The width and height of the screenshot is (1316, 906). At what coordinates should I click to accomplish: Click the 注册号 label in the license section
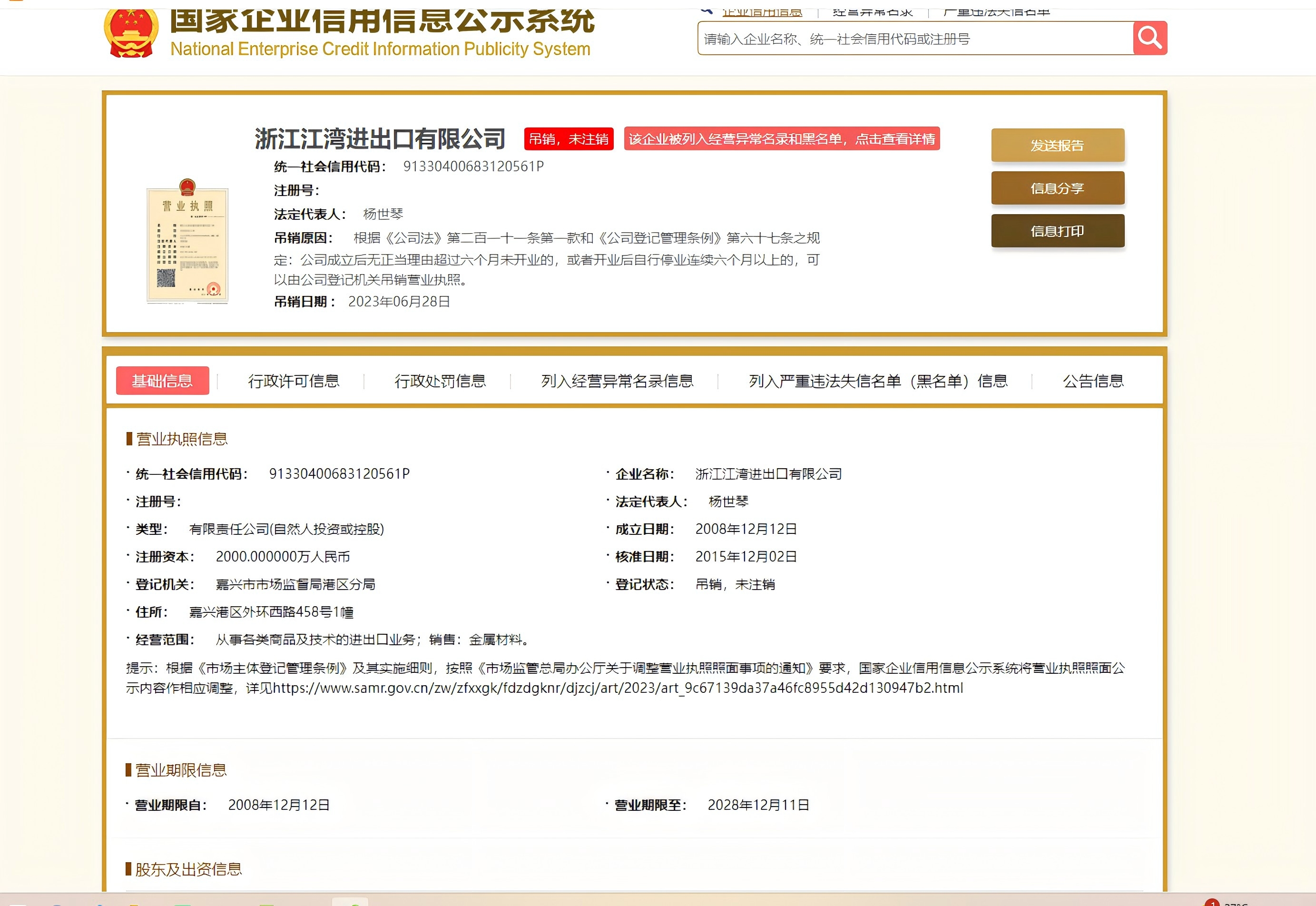[x=158, y=501]
